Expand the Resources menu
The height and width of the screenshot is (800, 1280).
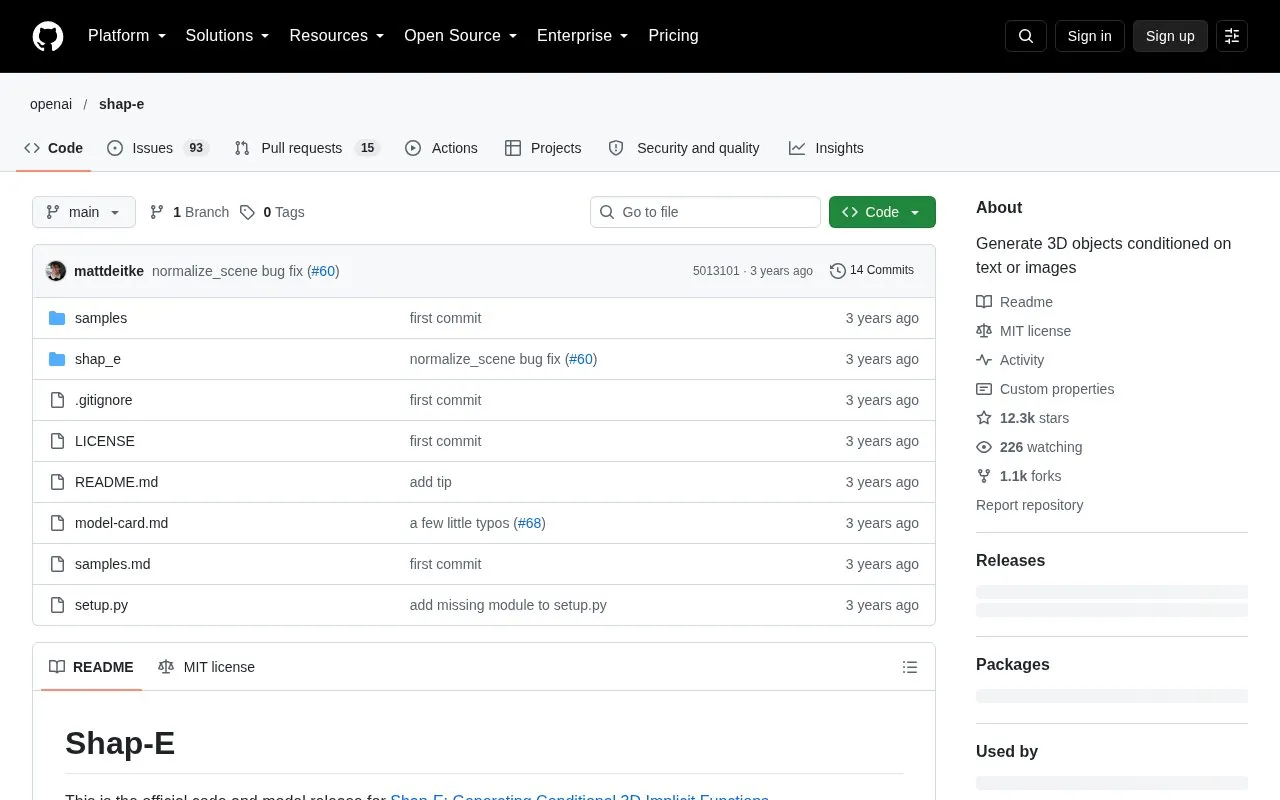tap(337, 36)
